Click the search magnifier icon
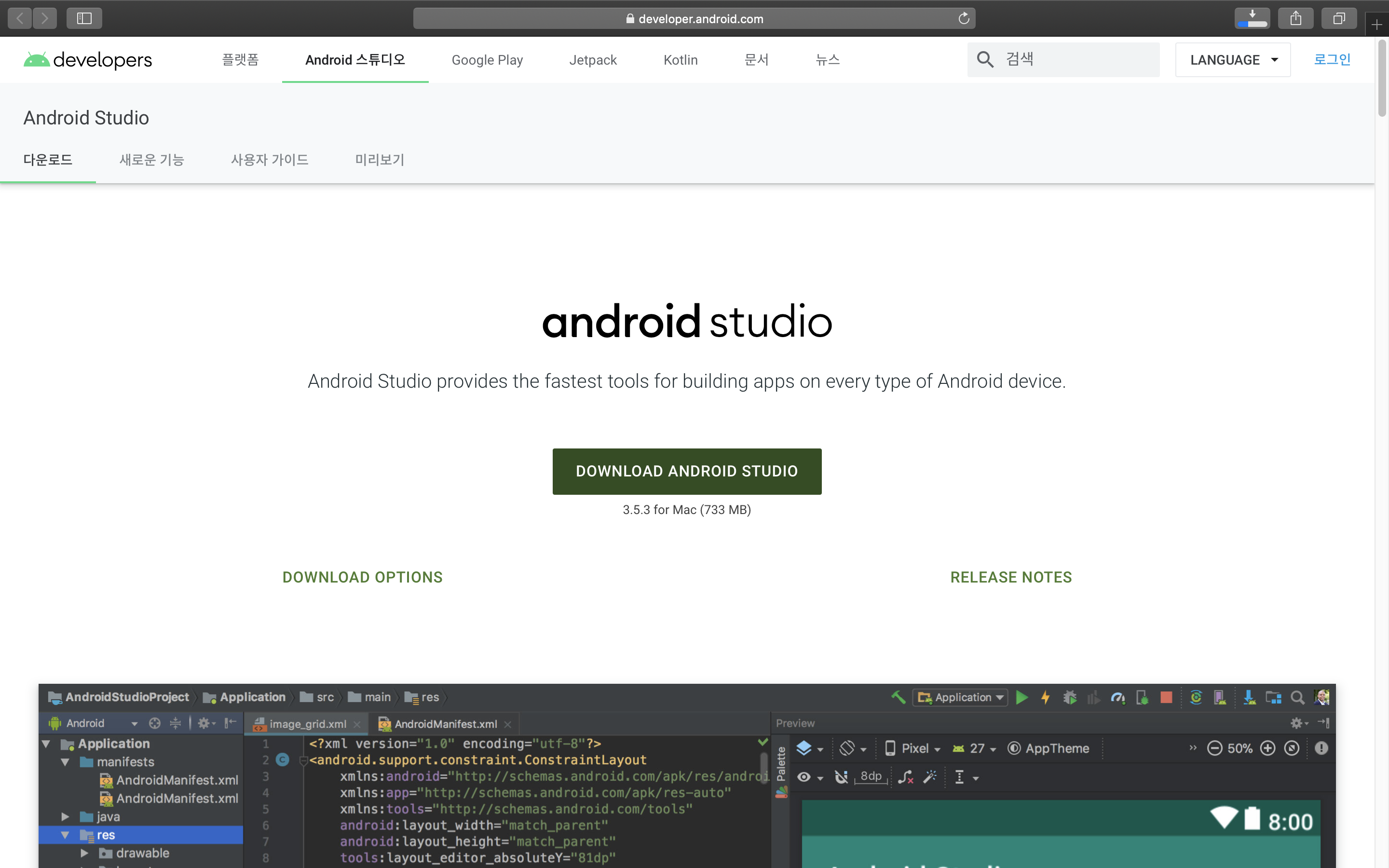The width and height of the screenshot is (1389, 868). pyautogui.click(x=985, y=60)
